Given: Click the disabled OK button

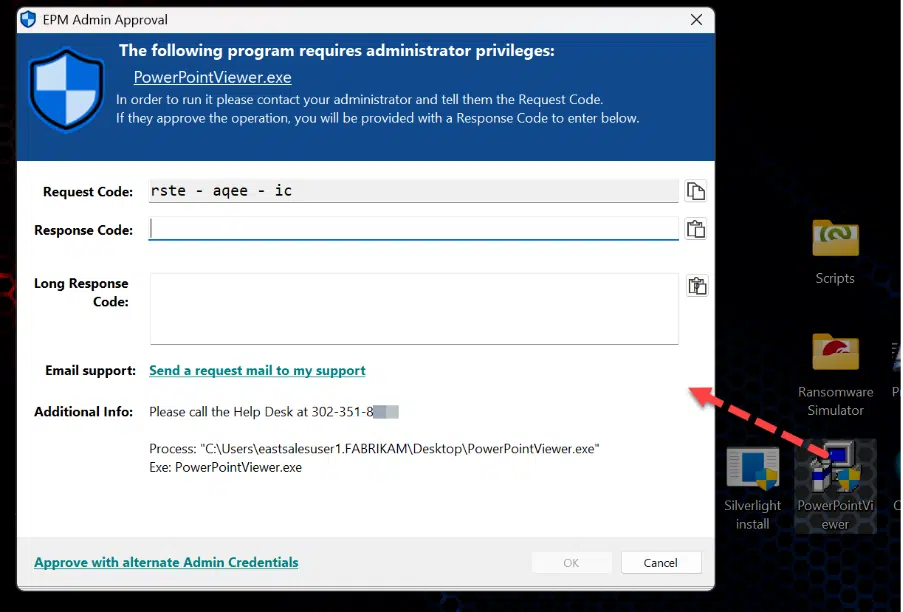Looking at the screenshot, I should tap(571, 562).
